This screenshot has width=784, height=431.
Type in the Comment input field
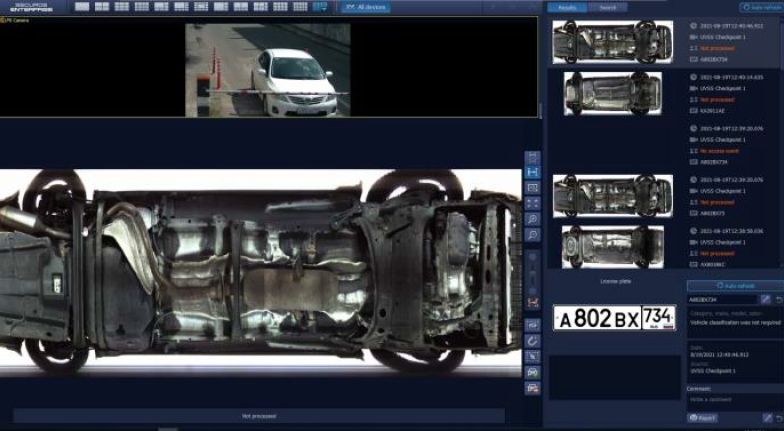pyautogui.click(x=734, y=399)
